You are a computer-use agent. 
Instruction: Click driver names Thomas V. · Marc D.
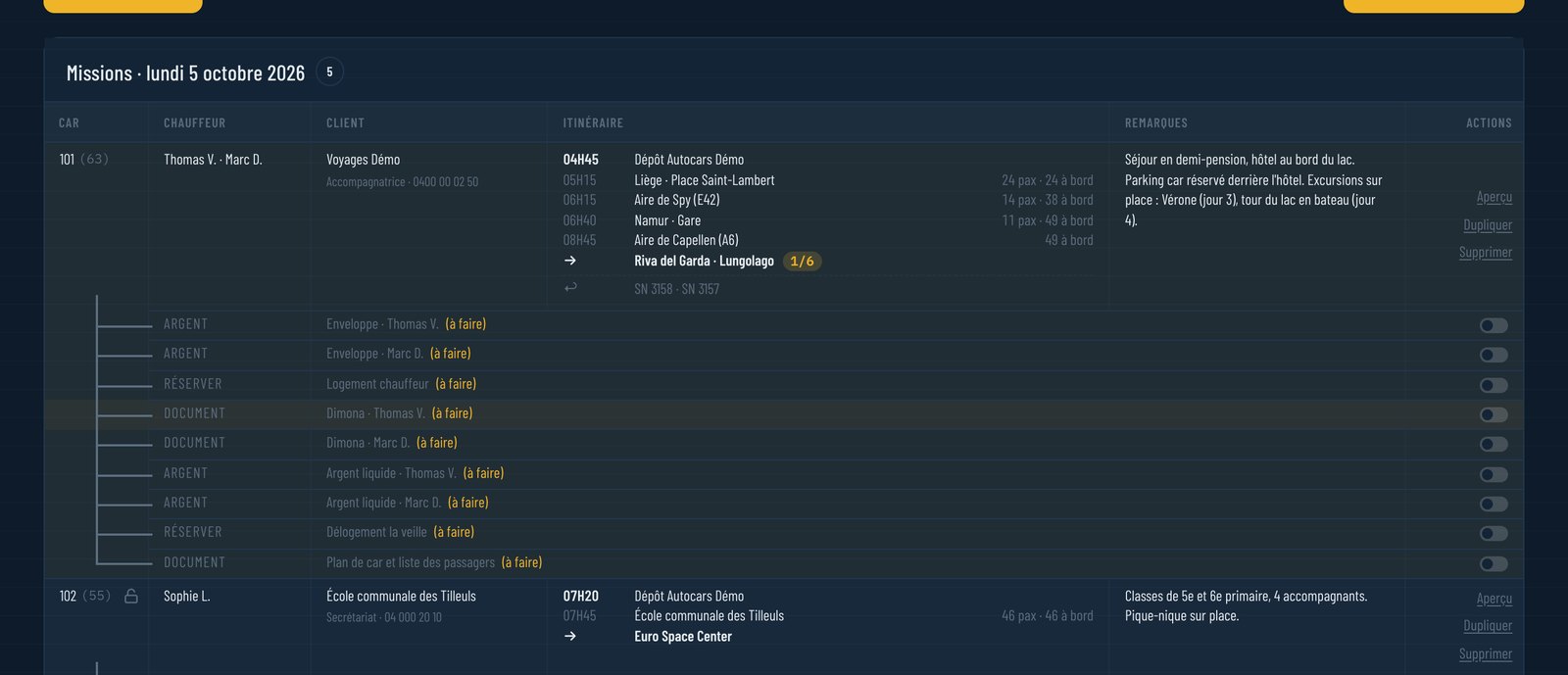[x=213, y=160]
